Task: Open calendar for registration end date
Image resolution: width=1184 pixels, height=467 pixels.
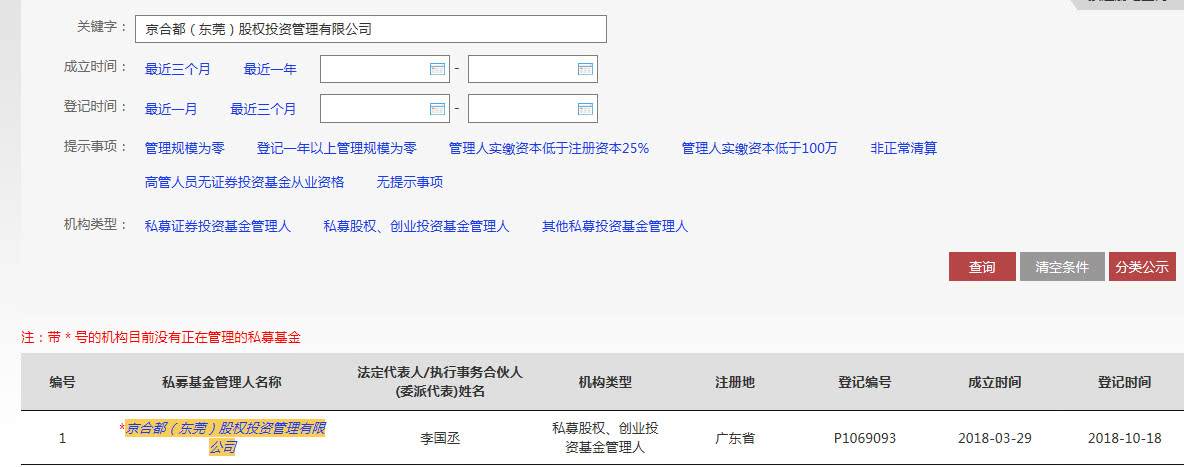Action: click(x=585, y=108)
